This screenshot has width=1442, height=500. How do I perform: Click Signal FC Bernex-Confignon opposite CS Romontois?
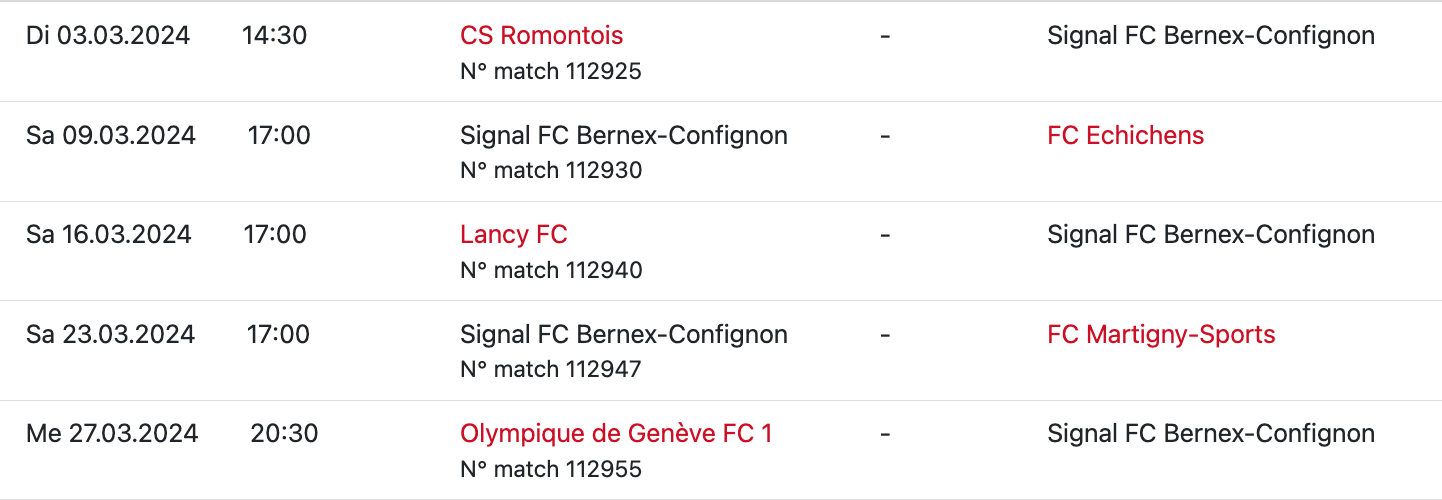(1210, 36)
